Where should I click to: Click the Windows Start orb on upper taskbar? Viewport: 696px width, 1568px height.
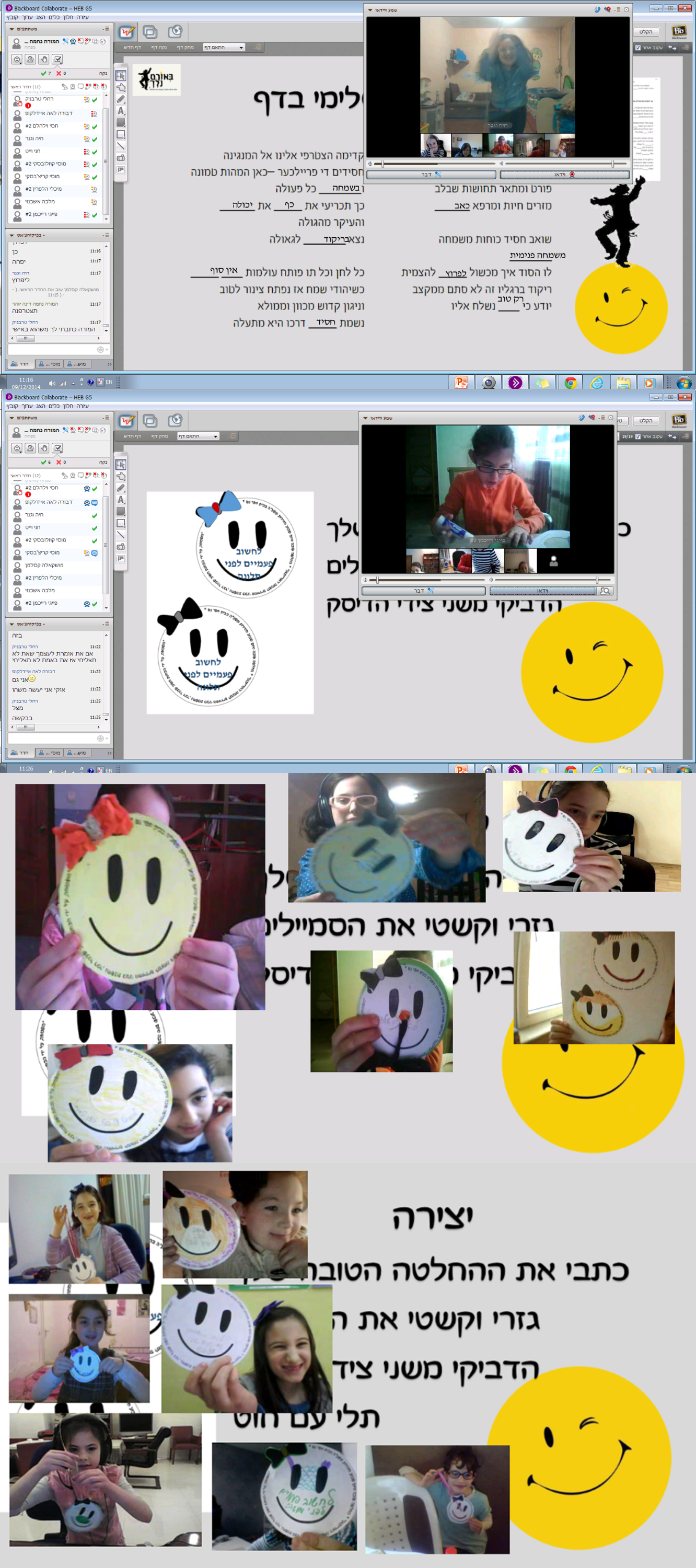pyautogui.click(x=684, y=382)
